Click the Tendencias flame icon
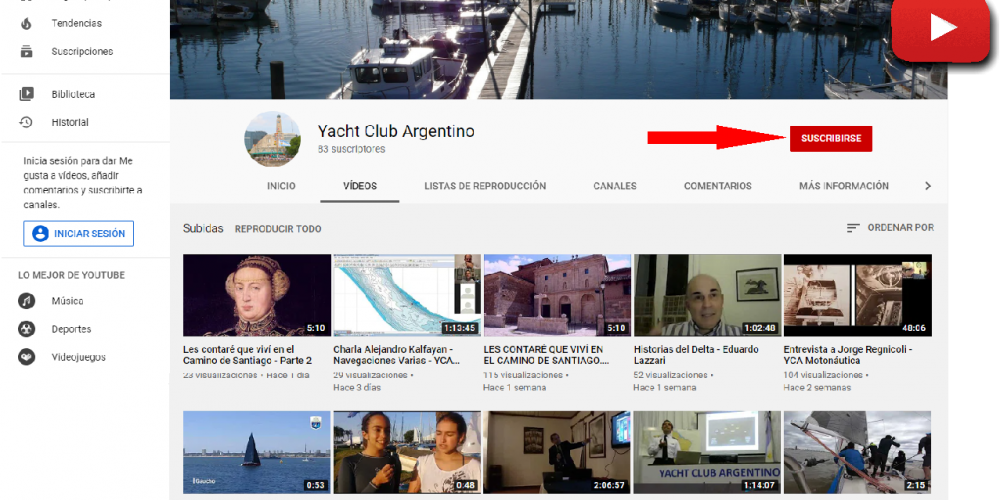The image size is (1000, 500). [x=27, y=23]
